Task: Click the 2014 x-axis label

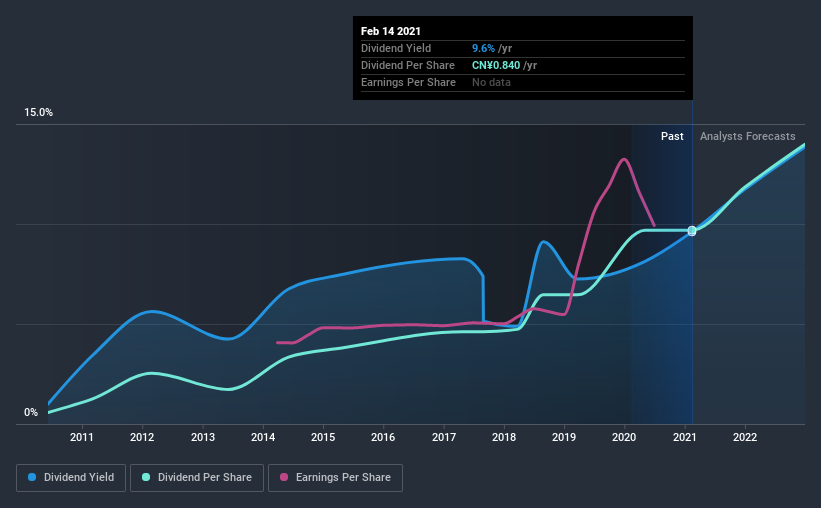Action: (263, 437)
